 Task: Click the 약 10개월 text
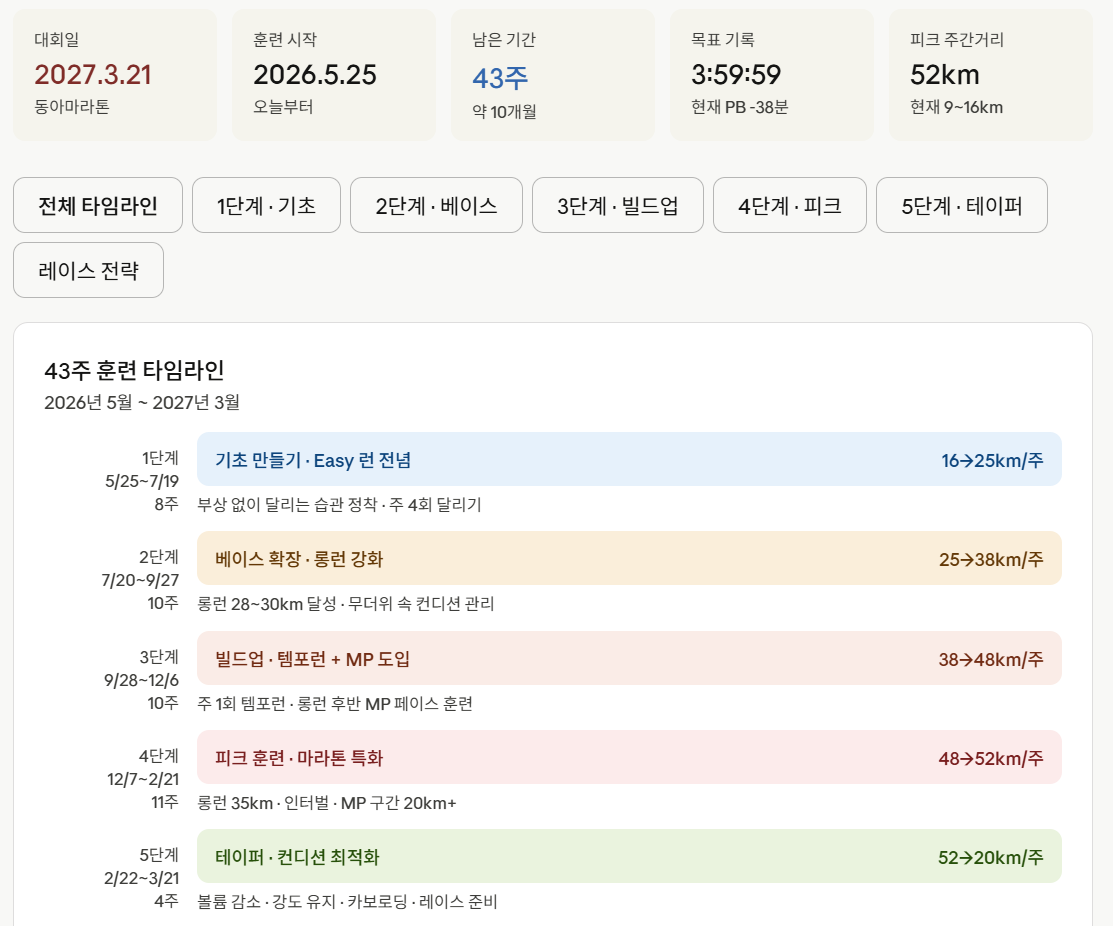(504, 111)
